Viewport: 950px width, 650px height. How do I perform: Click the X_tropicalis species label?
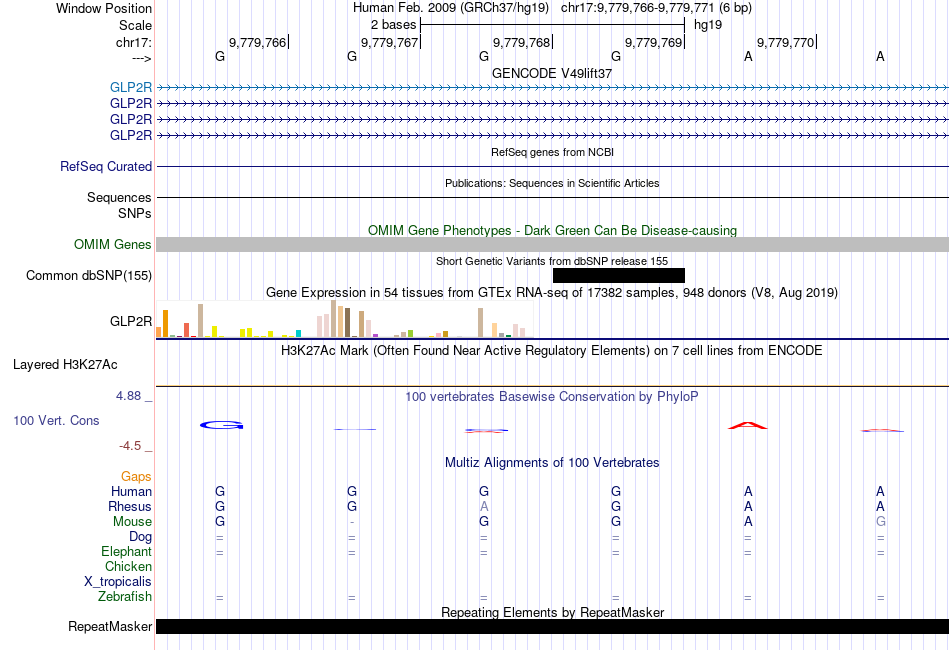click(118, 582)
